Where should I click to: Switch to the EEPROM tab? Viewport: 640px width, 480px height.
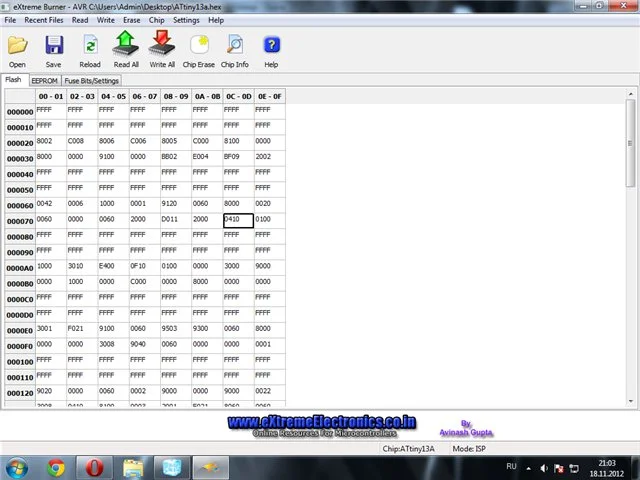[x=44, y=81]
